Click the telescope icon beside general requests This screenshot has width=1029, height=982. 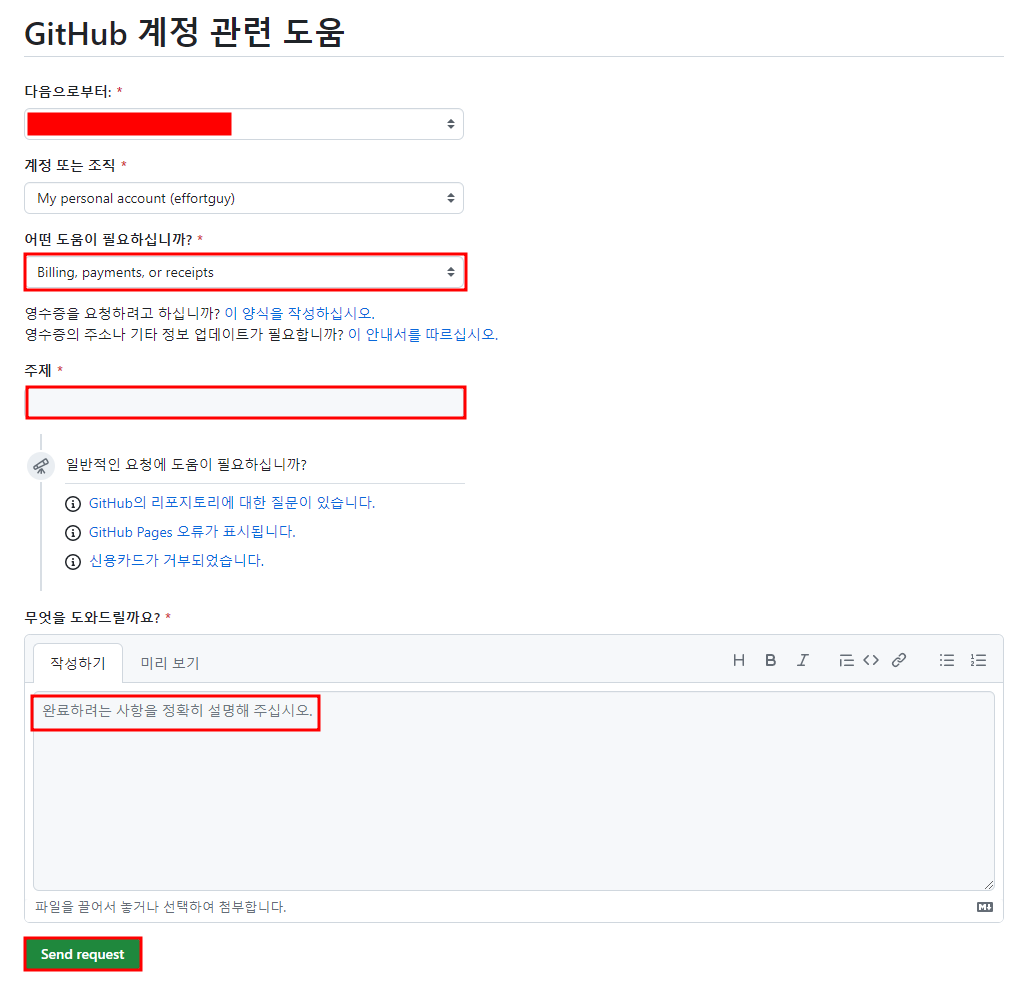coord(41,466)
